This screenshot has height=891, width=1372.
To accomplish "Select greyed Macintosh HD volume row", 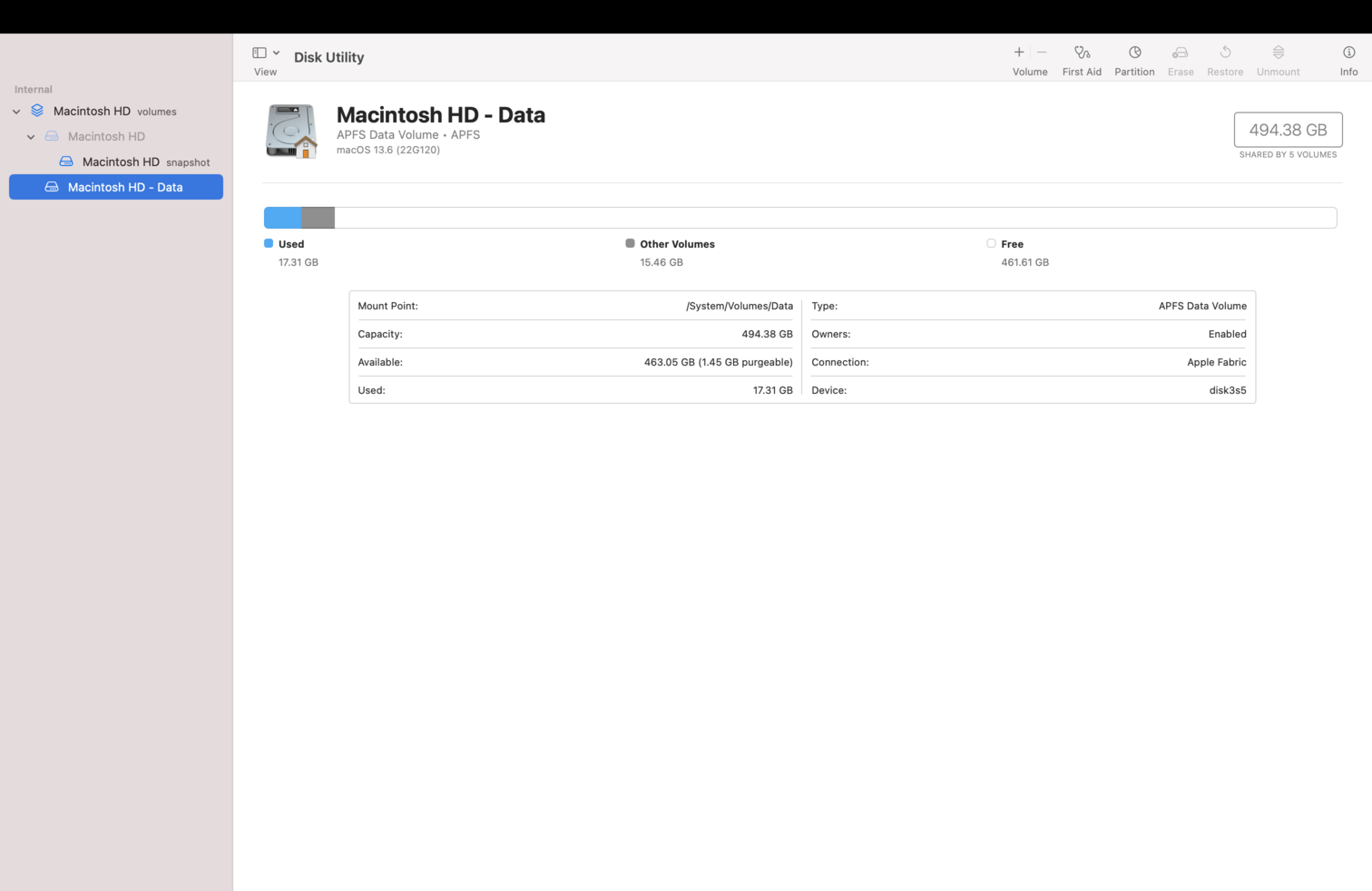I will [116, 136].
